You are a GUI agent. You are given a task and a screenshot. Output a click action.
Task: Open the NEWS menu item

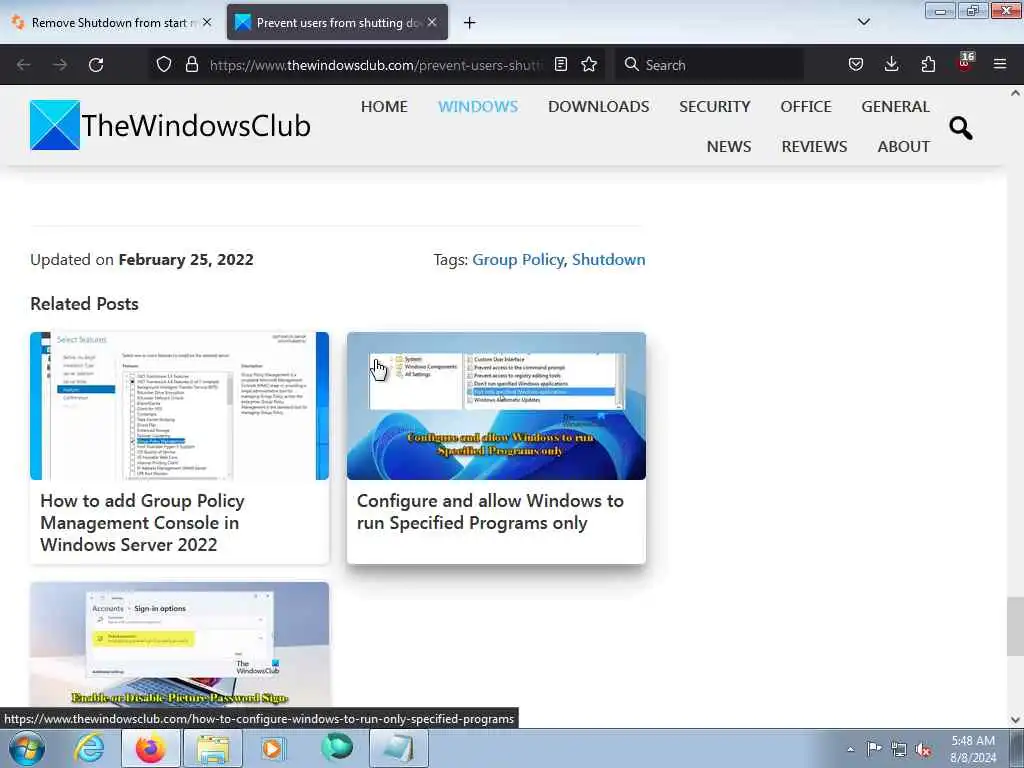[729, 146]
